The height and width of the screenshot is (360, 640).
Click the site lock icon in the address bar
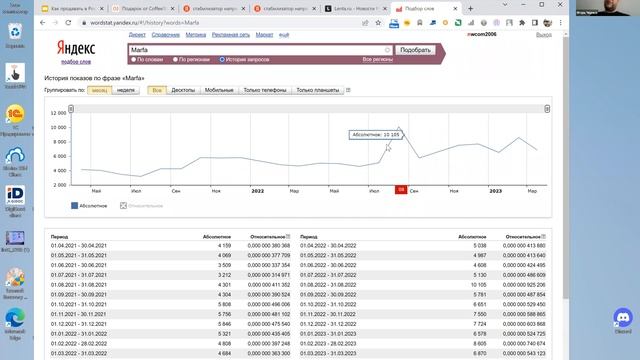click(x=84, y=23)
